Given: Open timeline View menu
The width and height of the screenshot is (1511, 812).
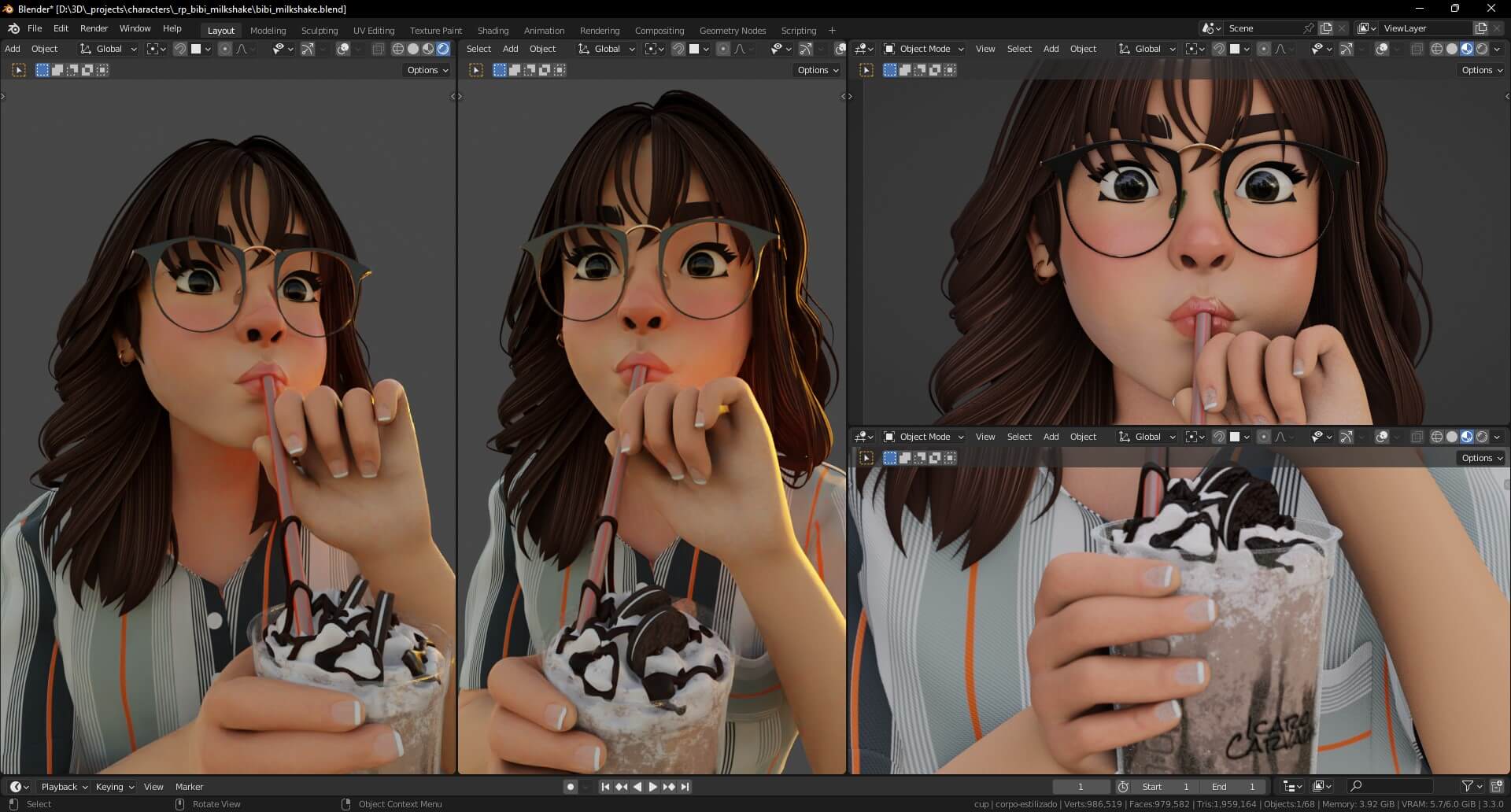Looking at the screenshot, I should (x=153, y=787).
